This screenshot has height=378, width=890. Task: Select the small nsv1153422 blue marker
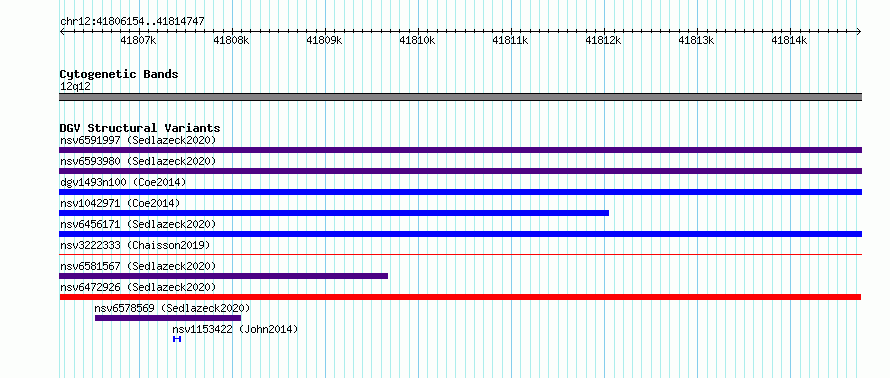point(177,339)
